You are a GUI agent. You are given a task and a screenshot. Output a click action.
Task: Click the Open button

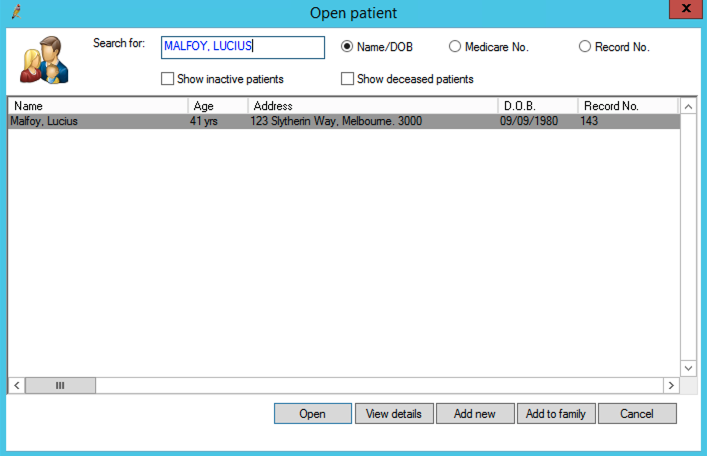tap(312, 414)
